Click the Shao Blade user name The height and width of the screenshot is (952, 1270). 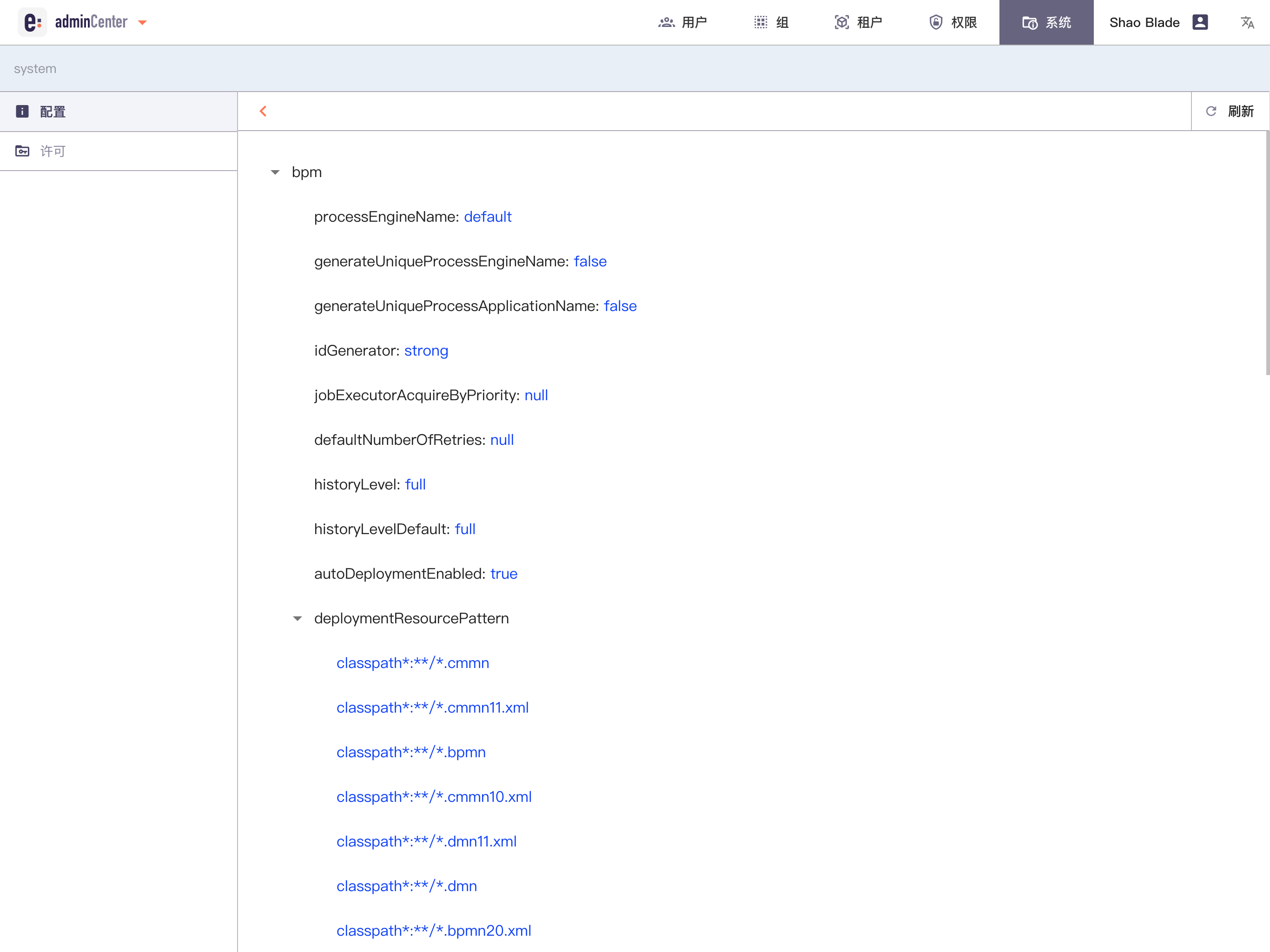pos(1144,22)
